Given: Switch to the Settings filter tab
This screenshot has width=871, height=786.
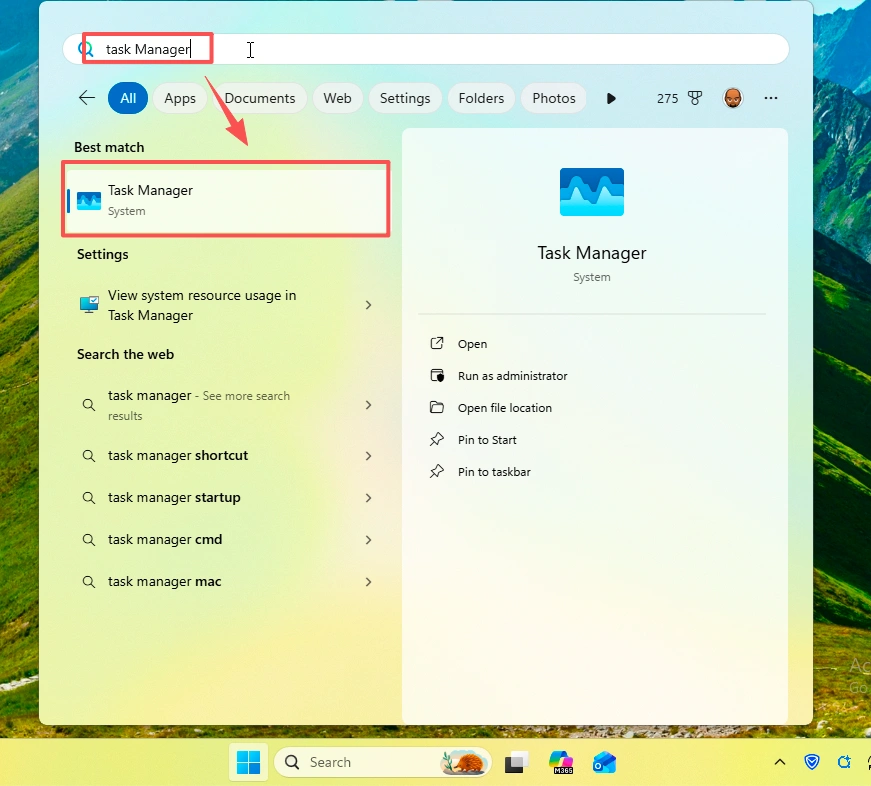Looking at the screenshot, I should (x=405, y=98).
